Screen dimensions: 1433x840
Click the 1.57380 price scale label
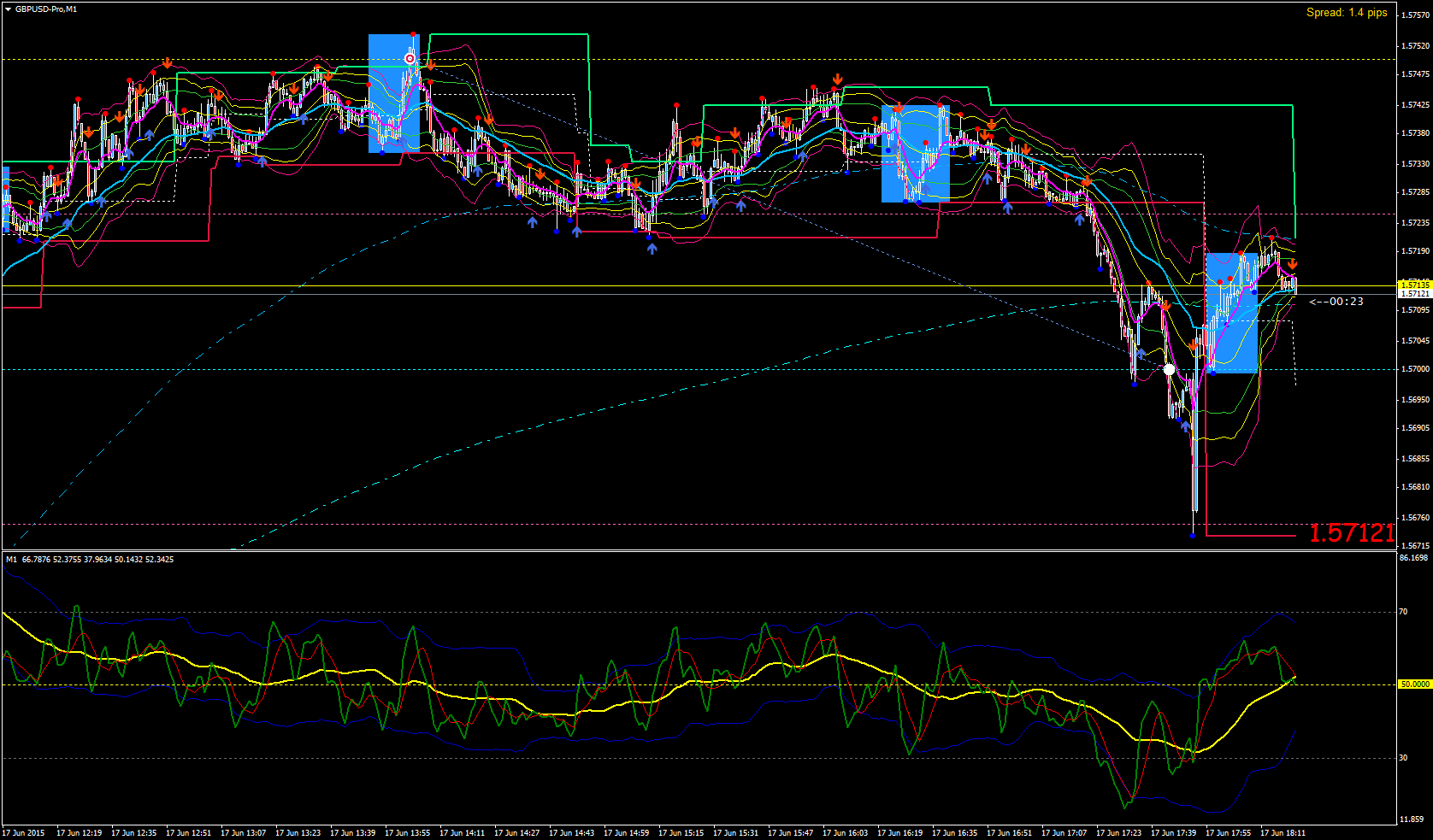1416,133
